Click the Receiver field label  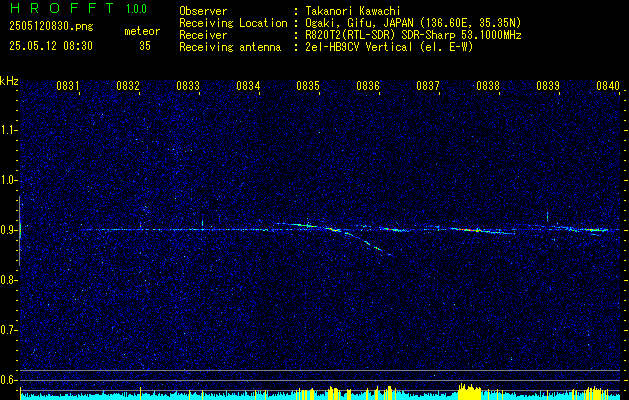pos(203,35)
